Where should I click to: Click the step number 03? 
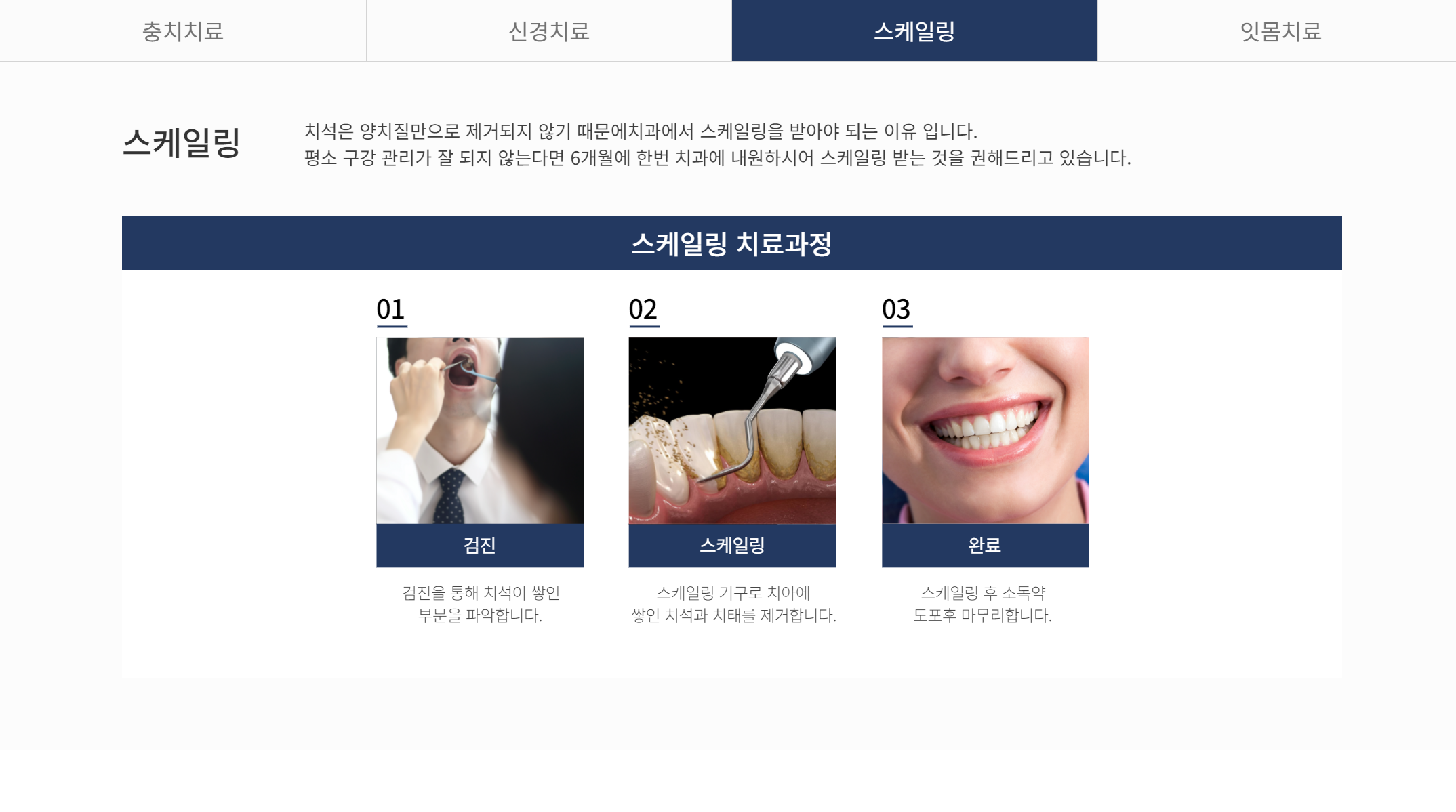click(x=896, y=310)
